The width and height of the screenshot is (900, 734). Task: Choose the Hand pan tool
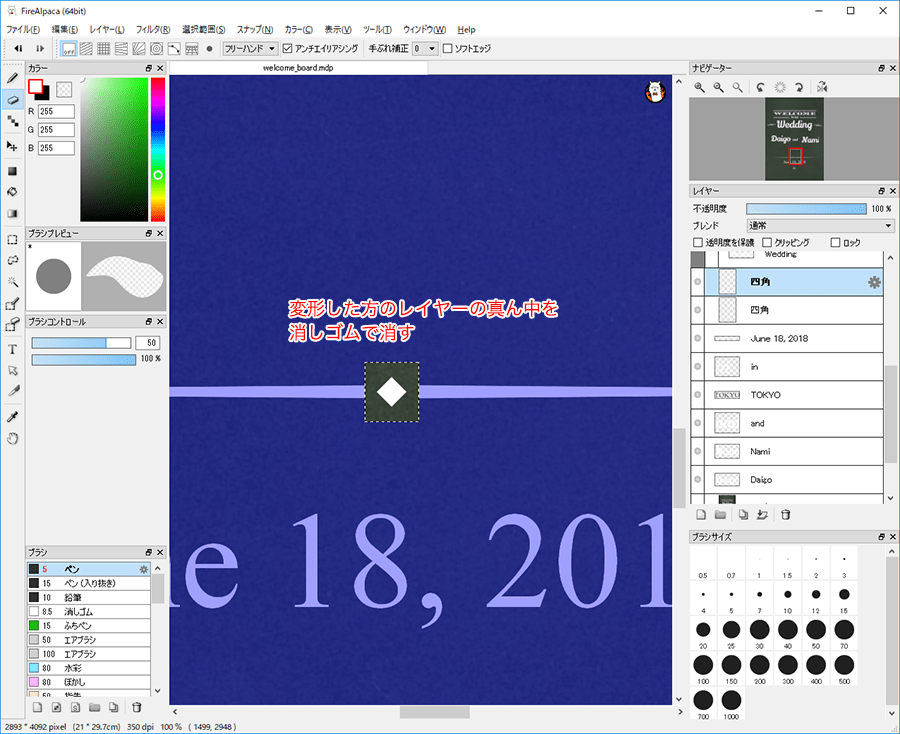tap(12, 438)
